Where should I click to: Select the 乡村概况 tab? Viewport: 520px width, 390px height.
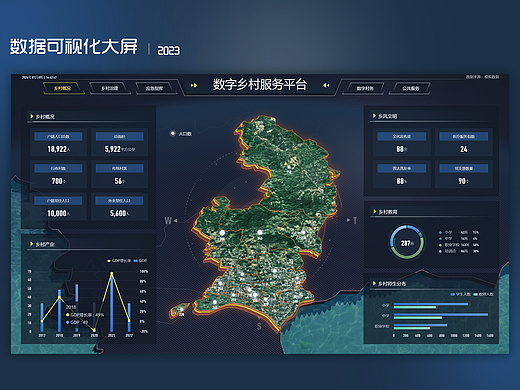coord(63,88)
